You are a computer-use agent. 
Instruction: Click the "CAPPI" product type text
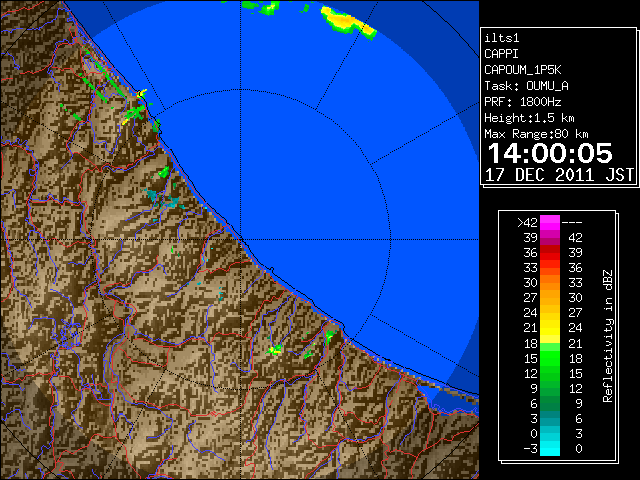pos(501,54)
